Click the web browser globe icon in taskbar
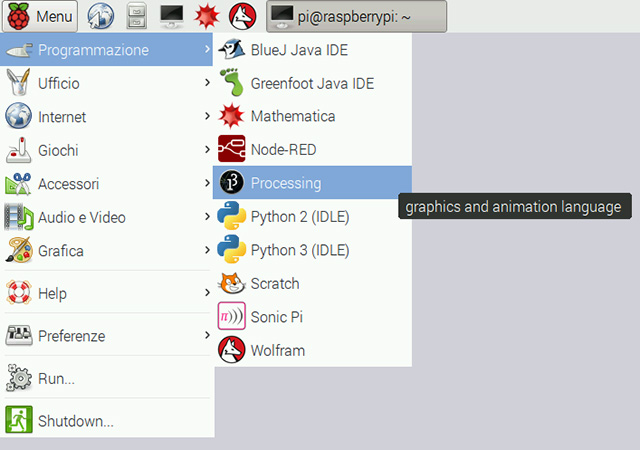Image resolution: width=640 pixels, height=450 pixels. (x=101, y=16)
